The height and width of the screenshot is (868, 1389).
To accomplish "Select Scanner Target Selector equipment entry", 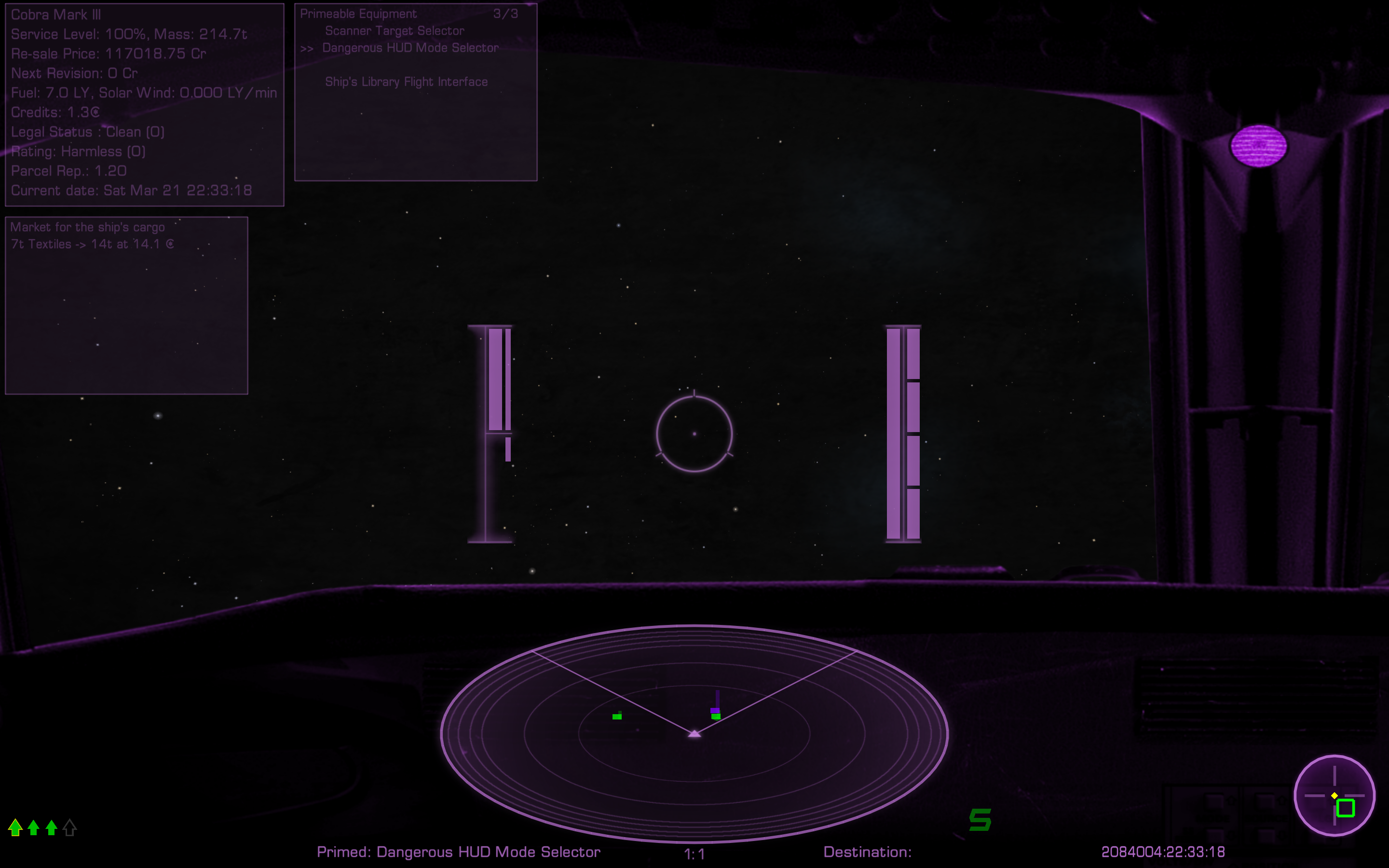I will (x=395, y=31).
